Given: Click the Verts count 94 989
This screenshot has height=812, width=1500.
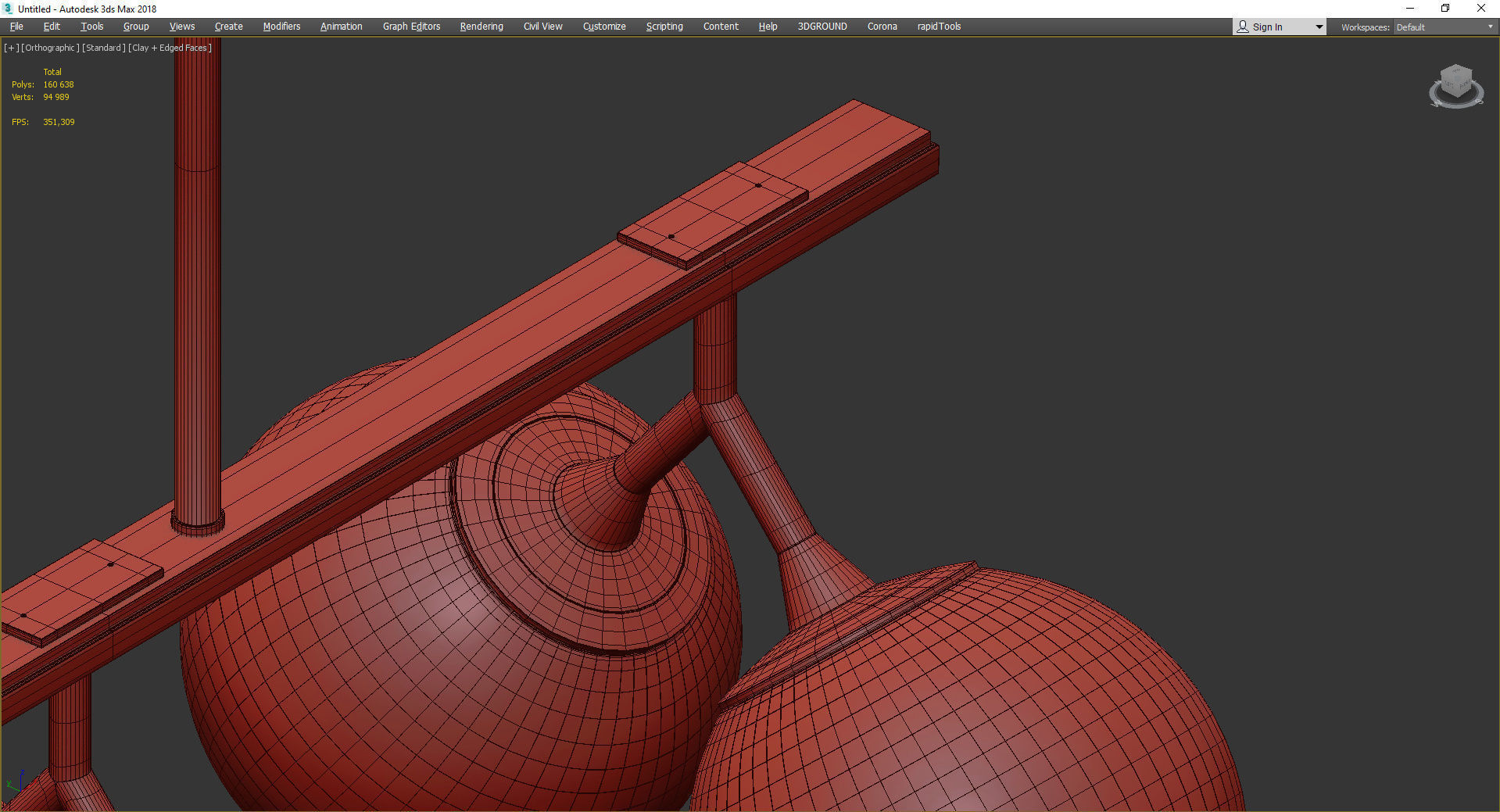Looking at the screenshot, I should click(x=56, y=97).
